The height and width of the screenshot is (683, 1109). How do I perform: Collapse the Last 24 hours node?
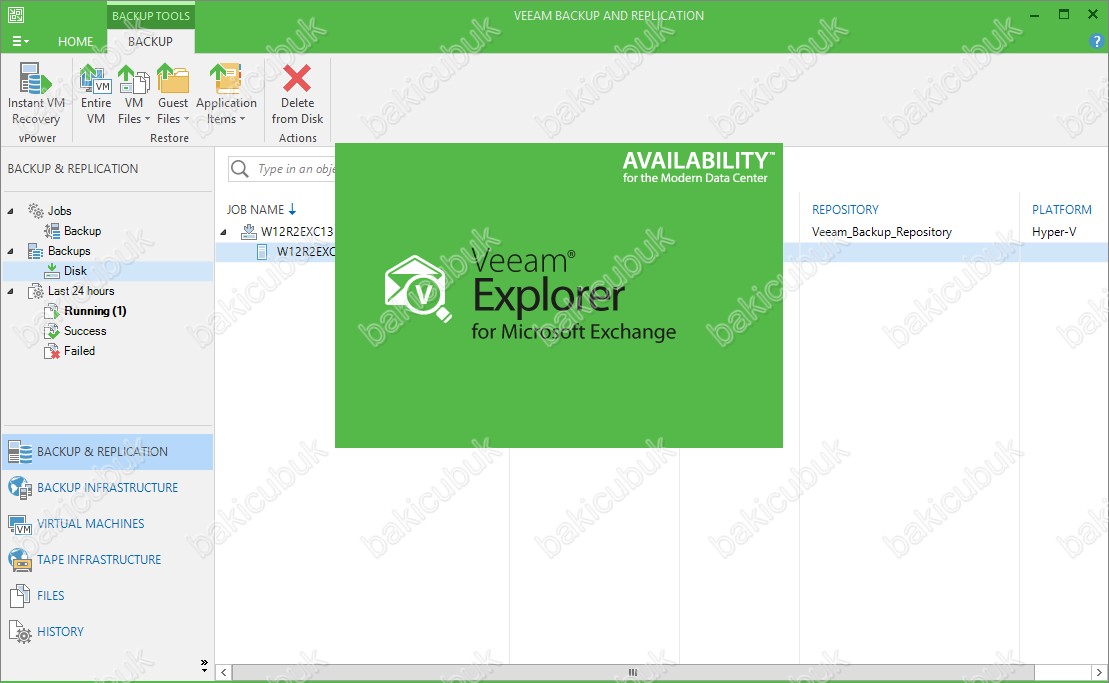(11, 291)
